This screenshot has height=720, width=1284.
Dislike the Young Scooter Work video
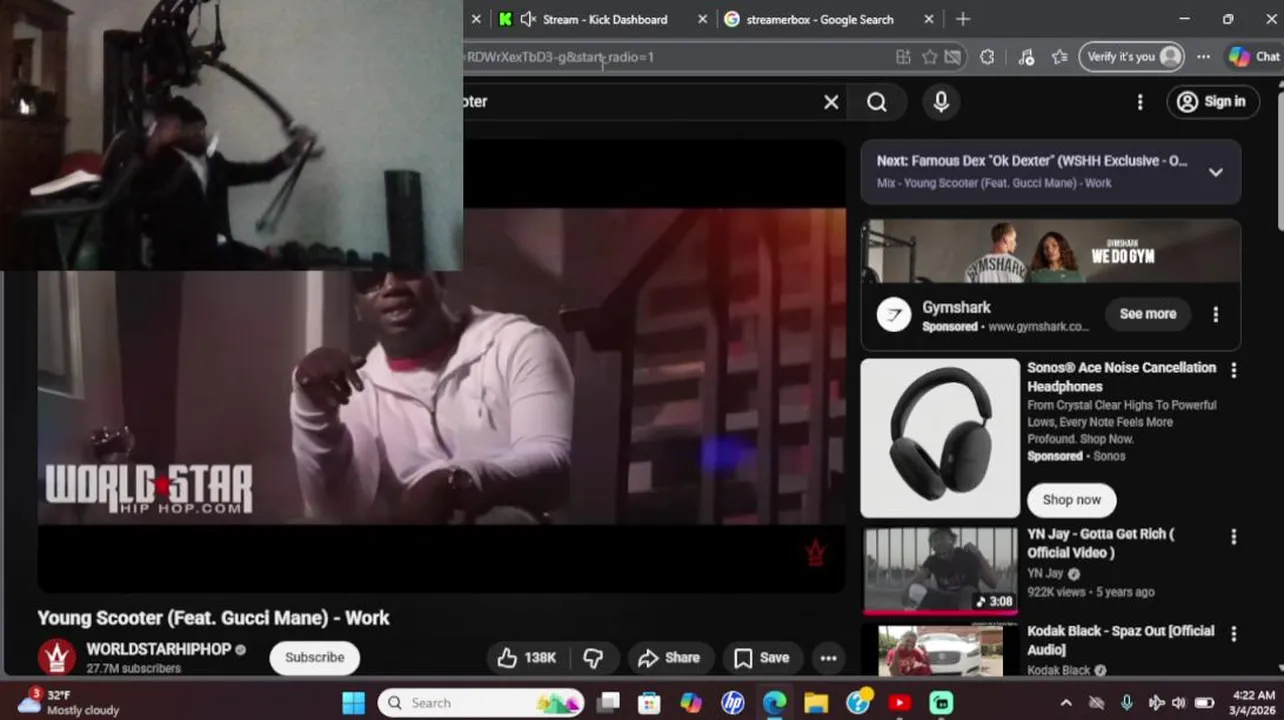593,657
